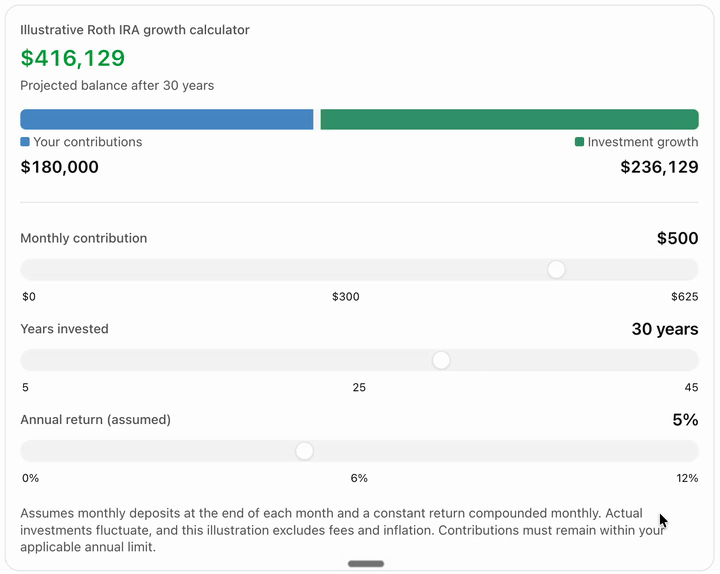Click the 'Monthly contribution' label
This screenshot has height=574, width=720.
(84, 238)
